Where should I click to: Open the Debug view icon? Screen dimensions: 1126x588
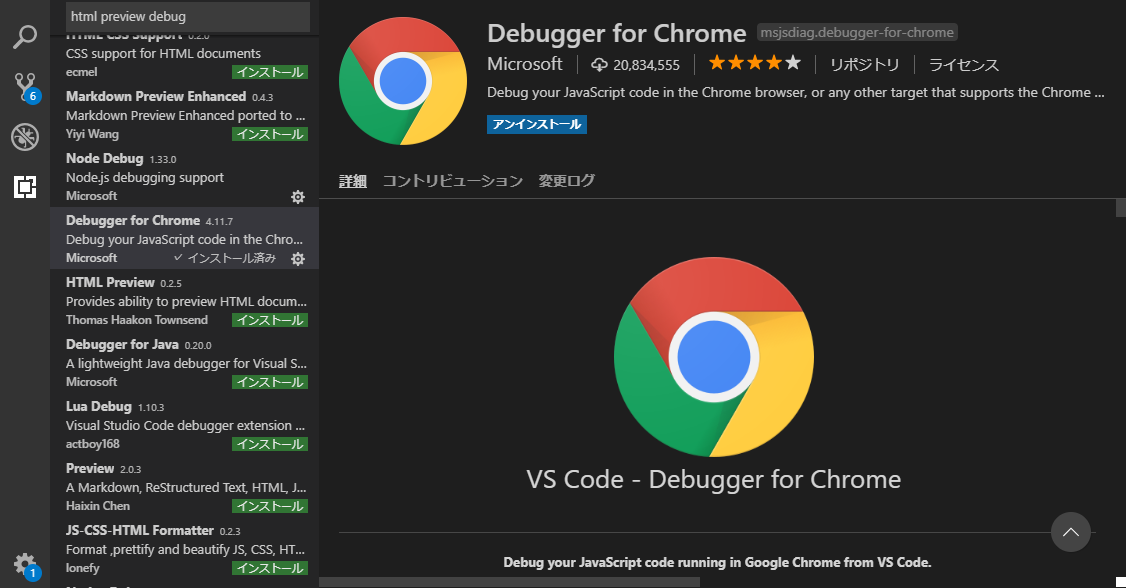(24, 137)
